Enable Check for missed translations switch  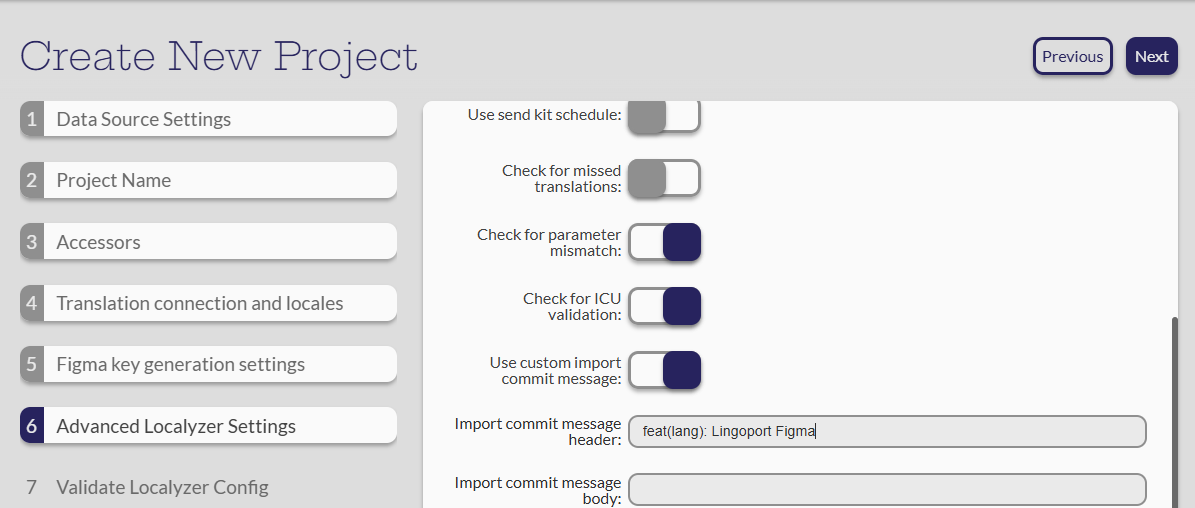[664, 179]
